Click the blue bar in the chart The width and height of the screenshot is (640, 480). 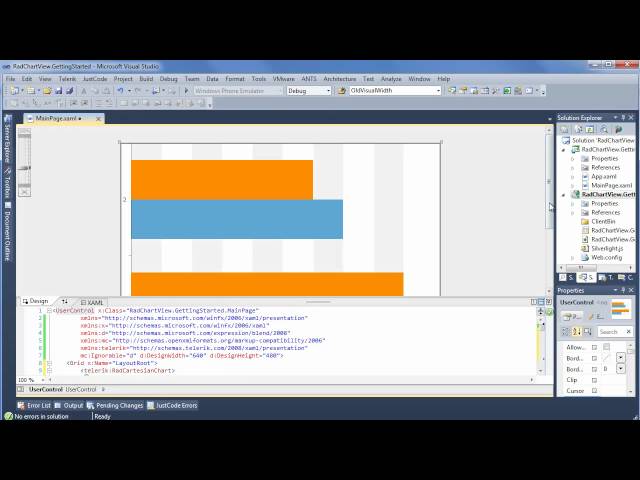point(237,219)
